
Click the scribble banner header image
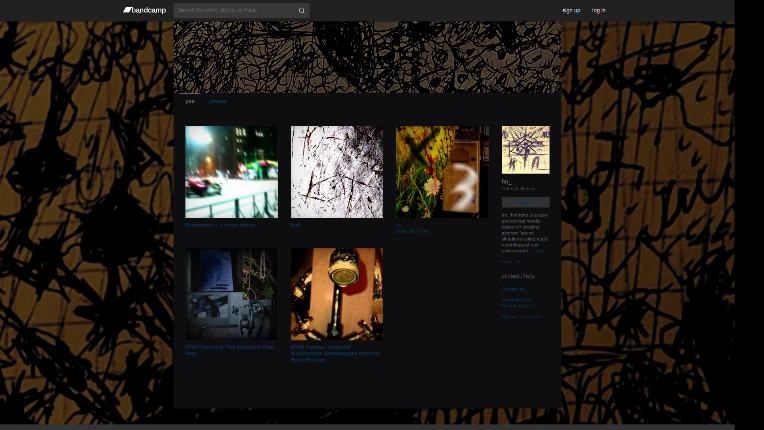(x=367, y=57)
